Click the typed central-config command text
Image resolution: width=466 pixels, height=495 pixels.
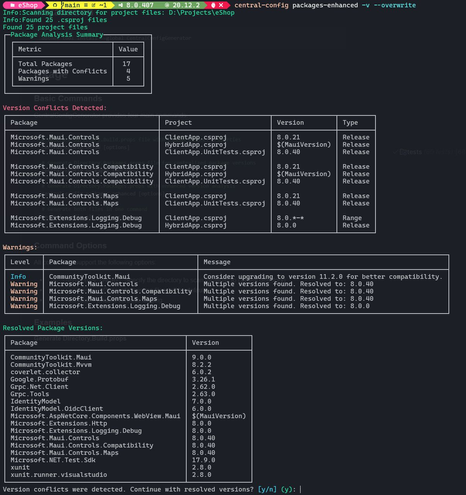(261, 5)
